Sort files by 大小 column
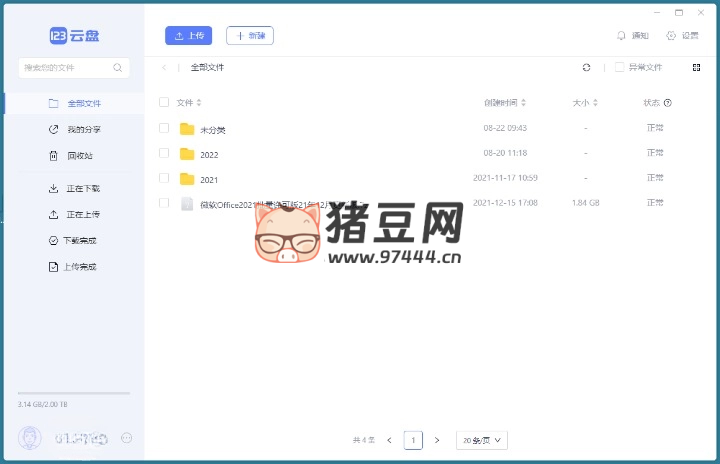Viewport: 720px width, 464px height. (585, 103)
